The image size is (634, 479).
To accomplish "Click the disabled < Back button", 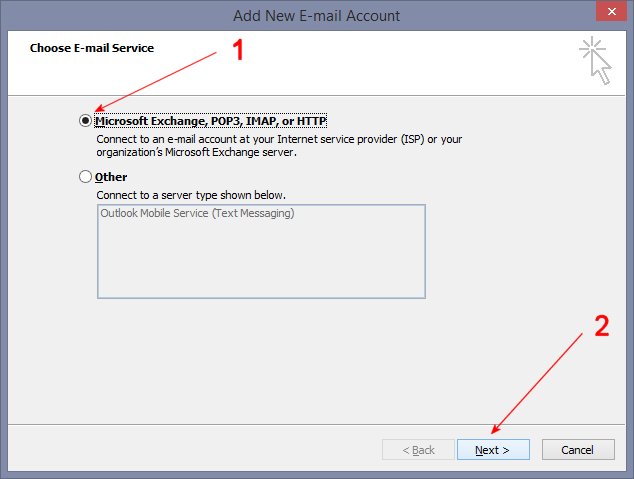I will point(418,449).
